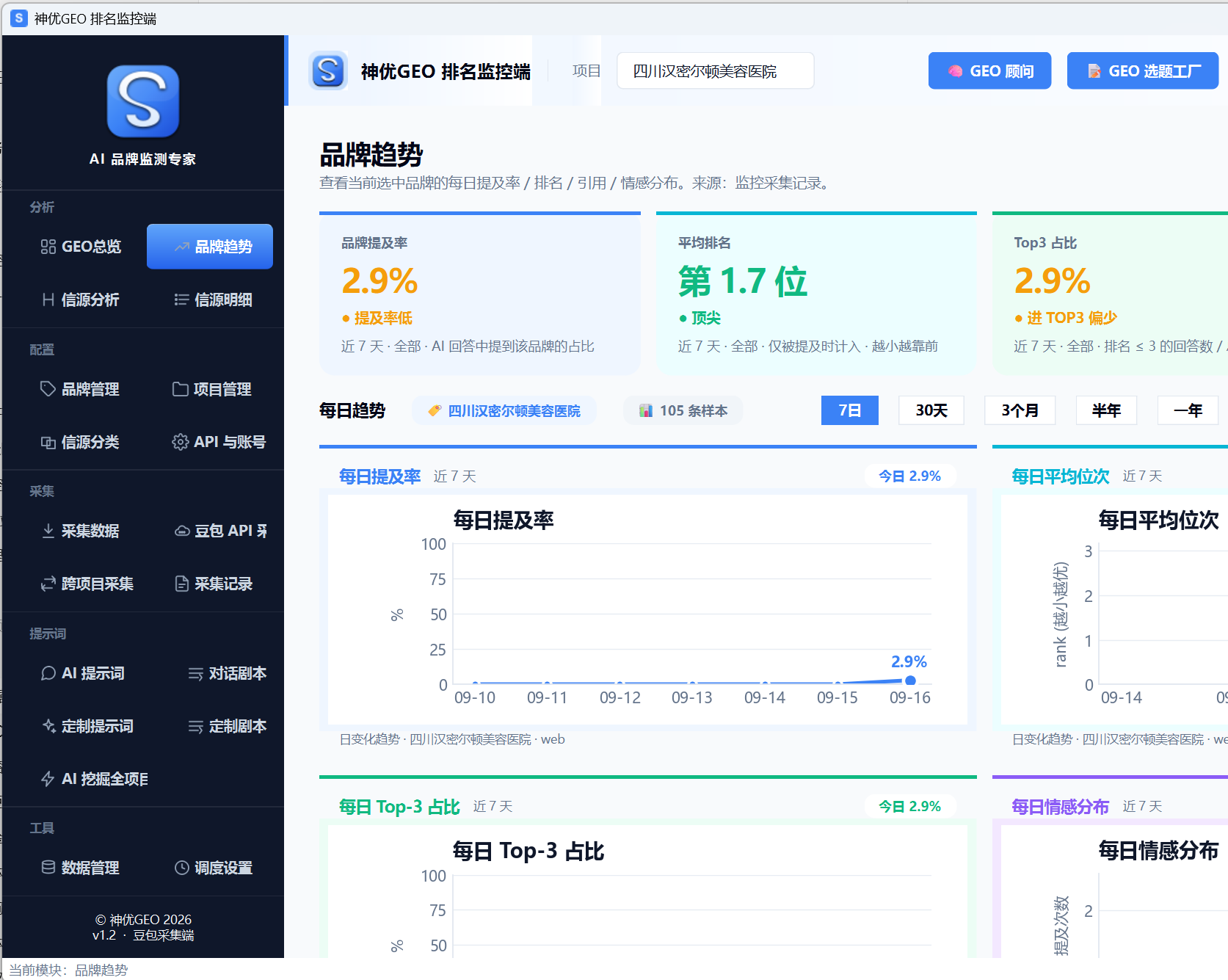Switch the trend range to 30天
Viewport: 1228px width, 980px height.
pyautogui.click(x=931, y=410)
